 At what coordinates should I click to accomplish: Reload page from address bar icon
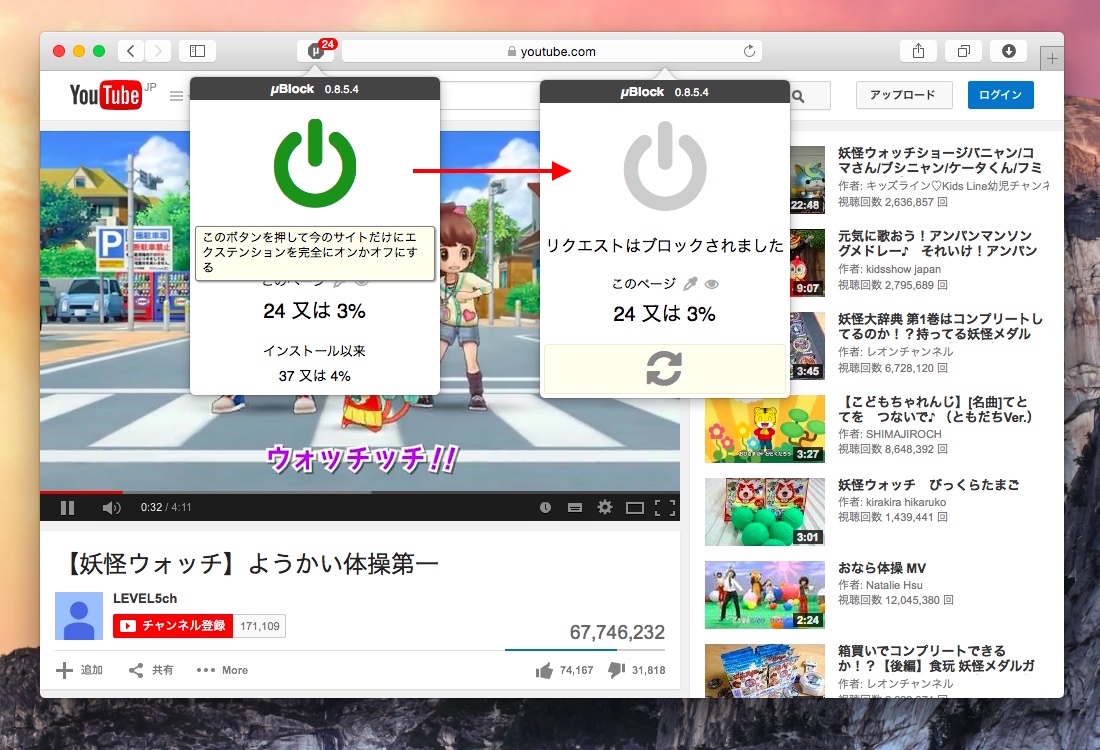point(749,51)
